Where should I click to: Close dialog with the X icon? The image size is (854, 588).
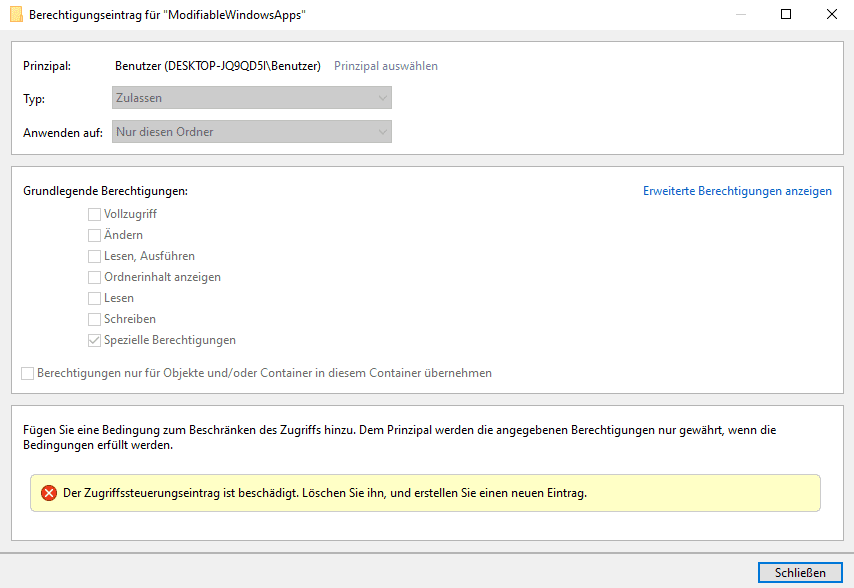click(x=832, y=14)
